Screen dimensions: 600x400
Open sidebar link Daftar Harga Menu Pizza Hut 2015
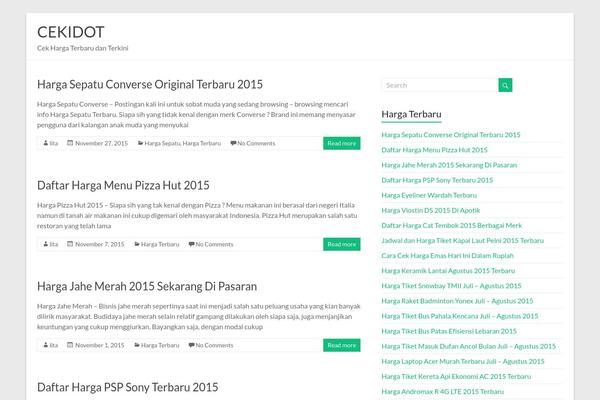[x=434, y=150]
